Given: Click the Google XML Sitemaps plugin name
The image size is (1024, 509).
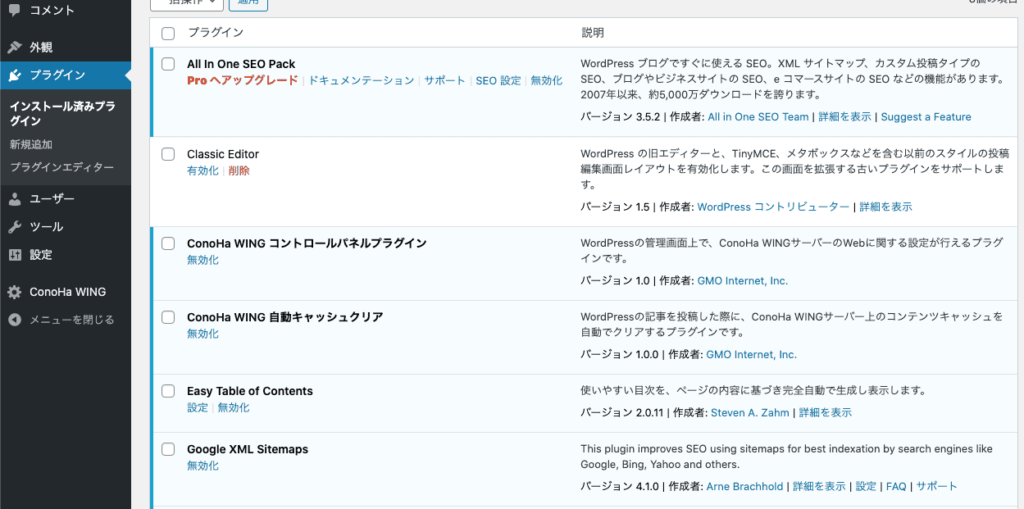Looking at the screenshot, I should [x=248, y=449].
